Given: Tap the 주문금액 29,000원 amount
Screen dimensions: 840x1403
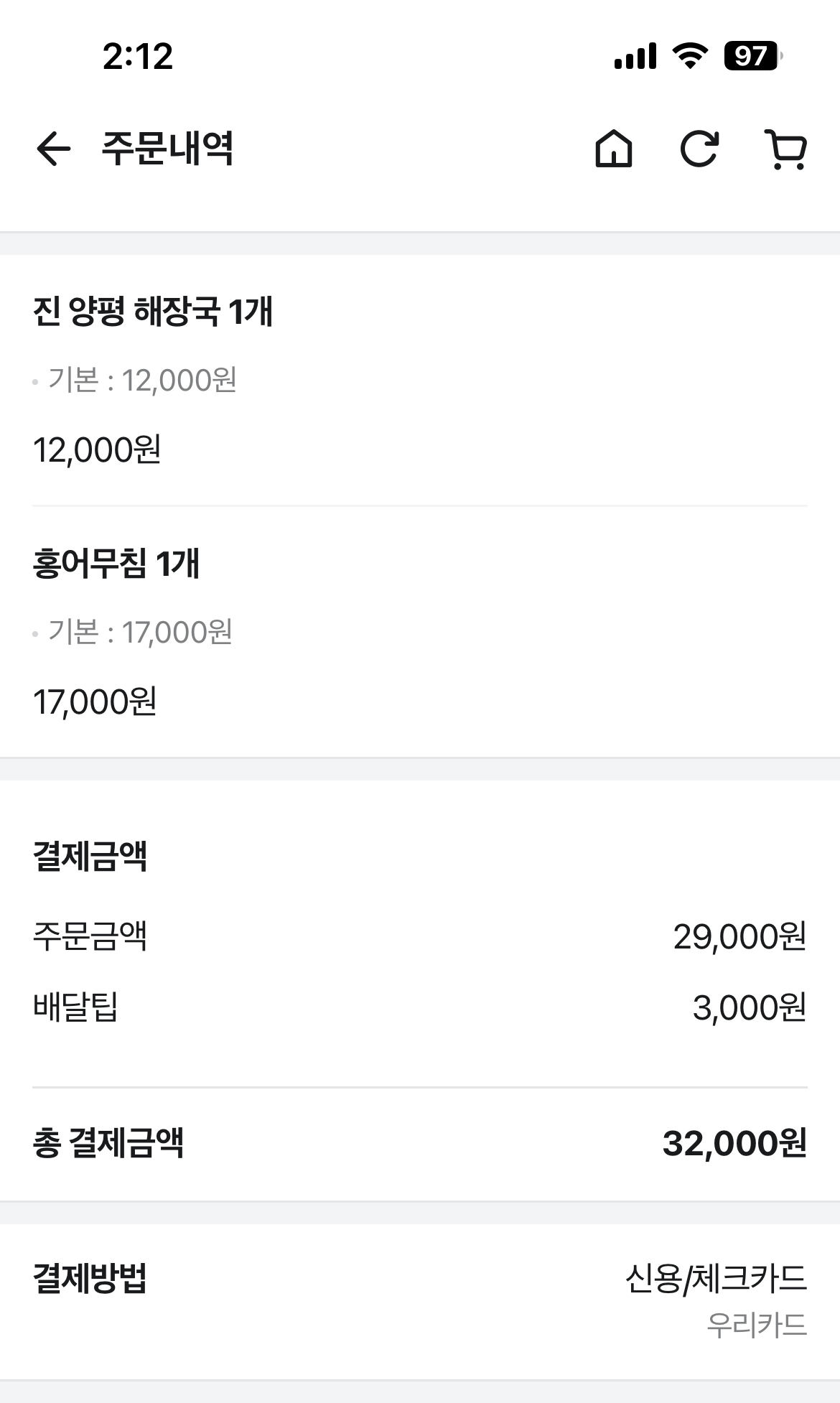Looking at the screenshot, I should click(739, 936).
